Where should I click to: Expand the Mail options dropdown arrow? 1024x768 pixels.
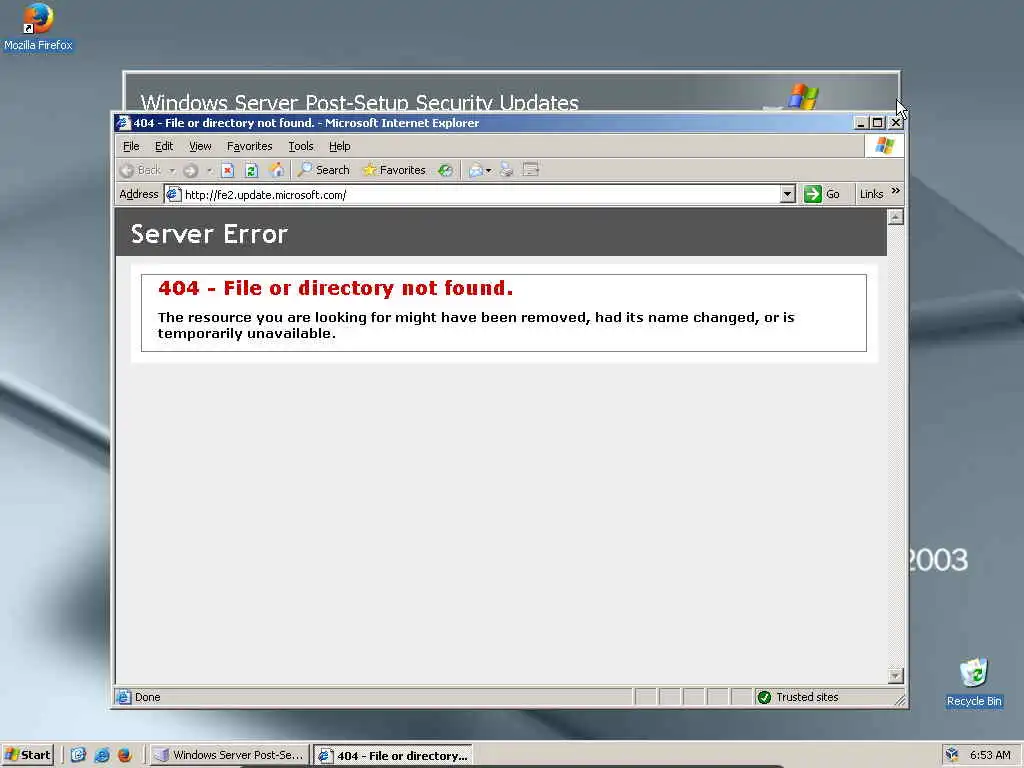[488, 171]
